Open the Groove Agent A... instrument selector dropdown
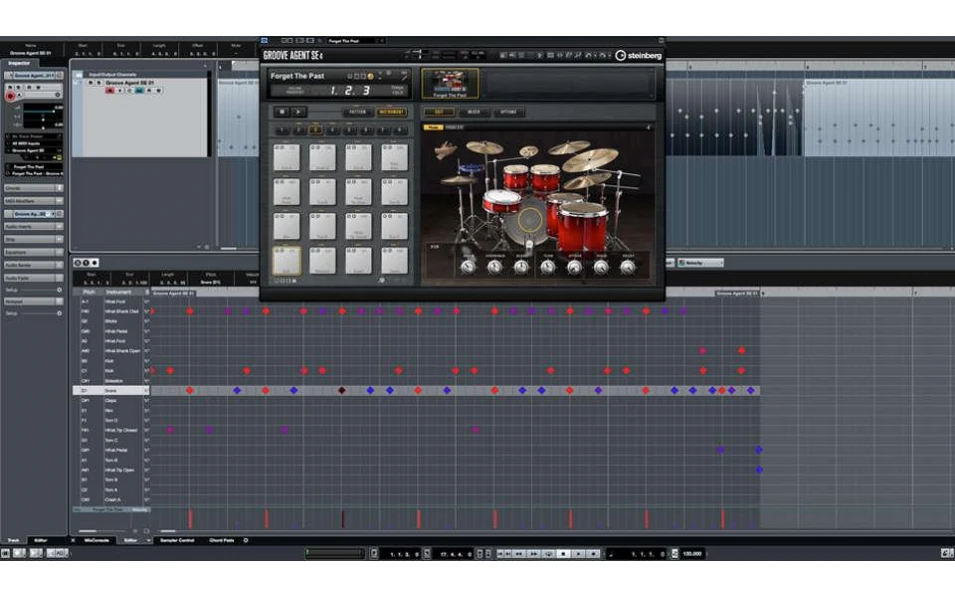Image resolution: width=955 pixels, height=597 pixels. pyautogui.click(x=34, y=214)
